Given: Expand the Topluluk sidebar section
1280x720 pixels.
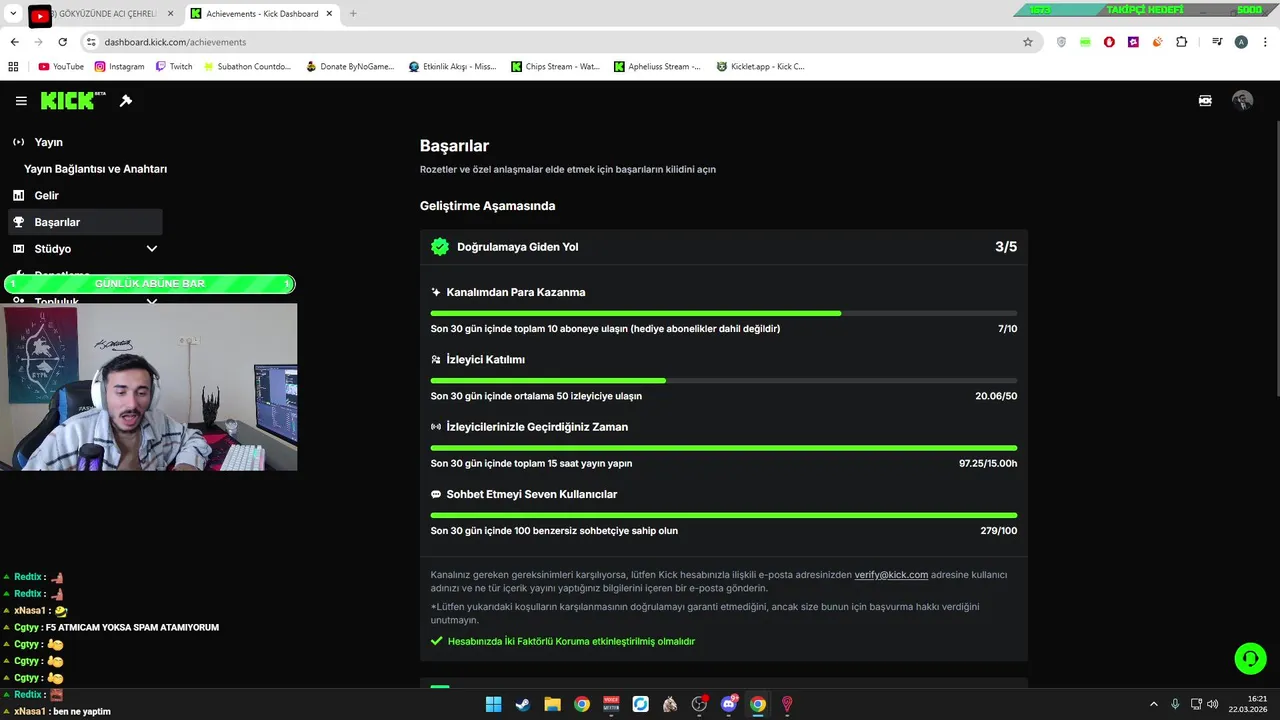Looking at the screenshot, I should coord(152,302).
